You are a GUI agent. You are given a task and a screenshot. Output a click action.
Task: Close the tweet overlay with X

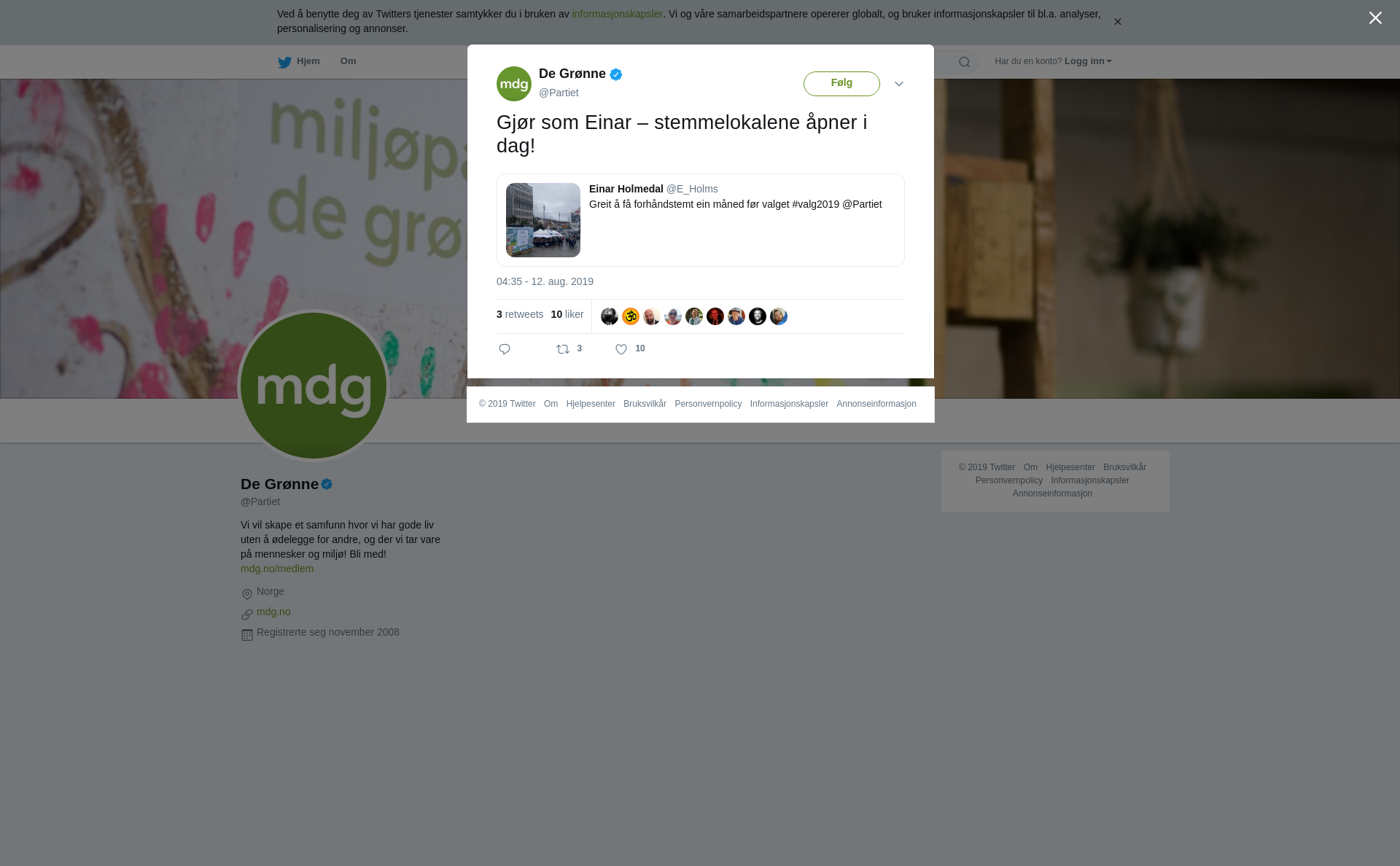coord(1375,18)
